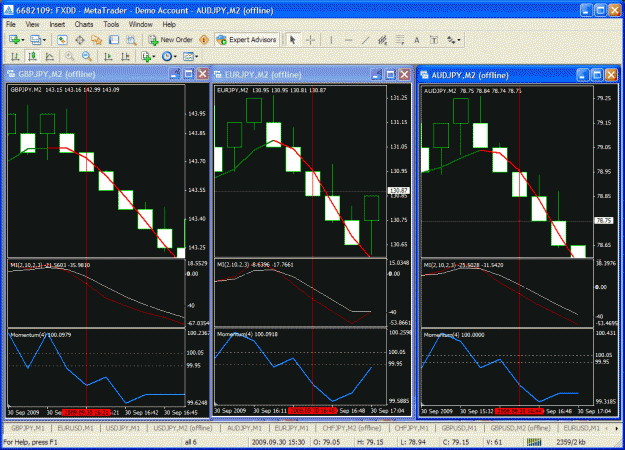Image resolution: width=625 pixels, height=450 pixels.
Task: Expand the Profiles dropdown arrow
Action: tap(44, 40)
